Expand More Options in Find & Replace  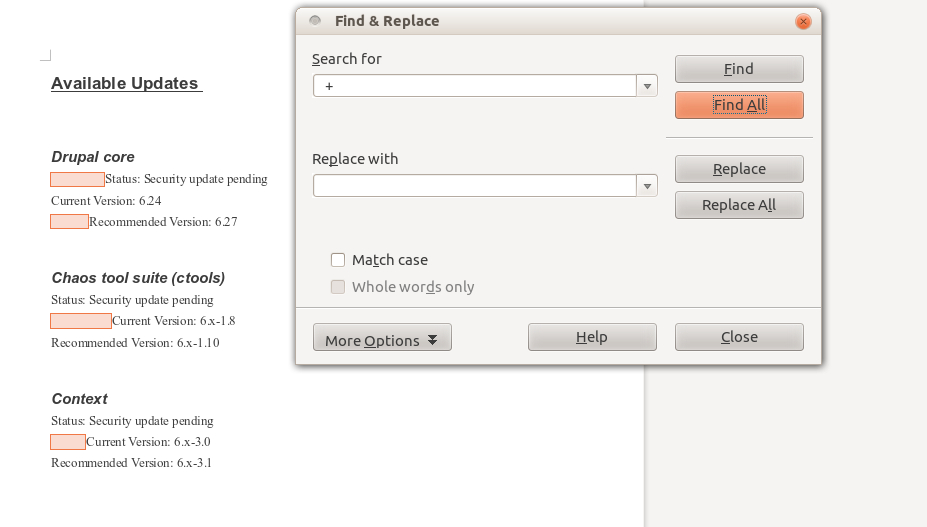pos(382,338)
